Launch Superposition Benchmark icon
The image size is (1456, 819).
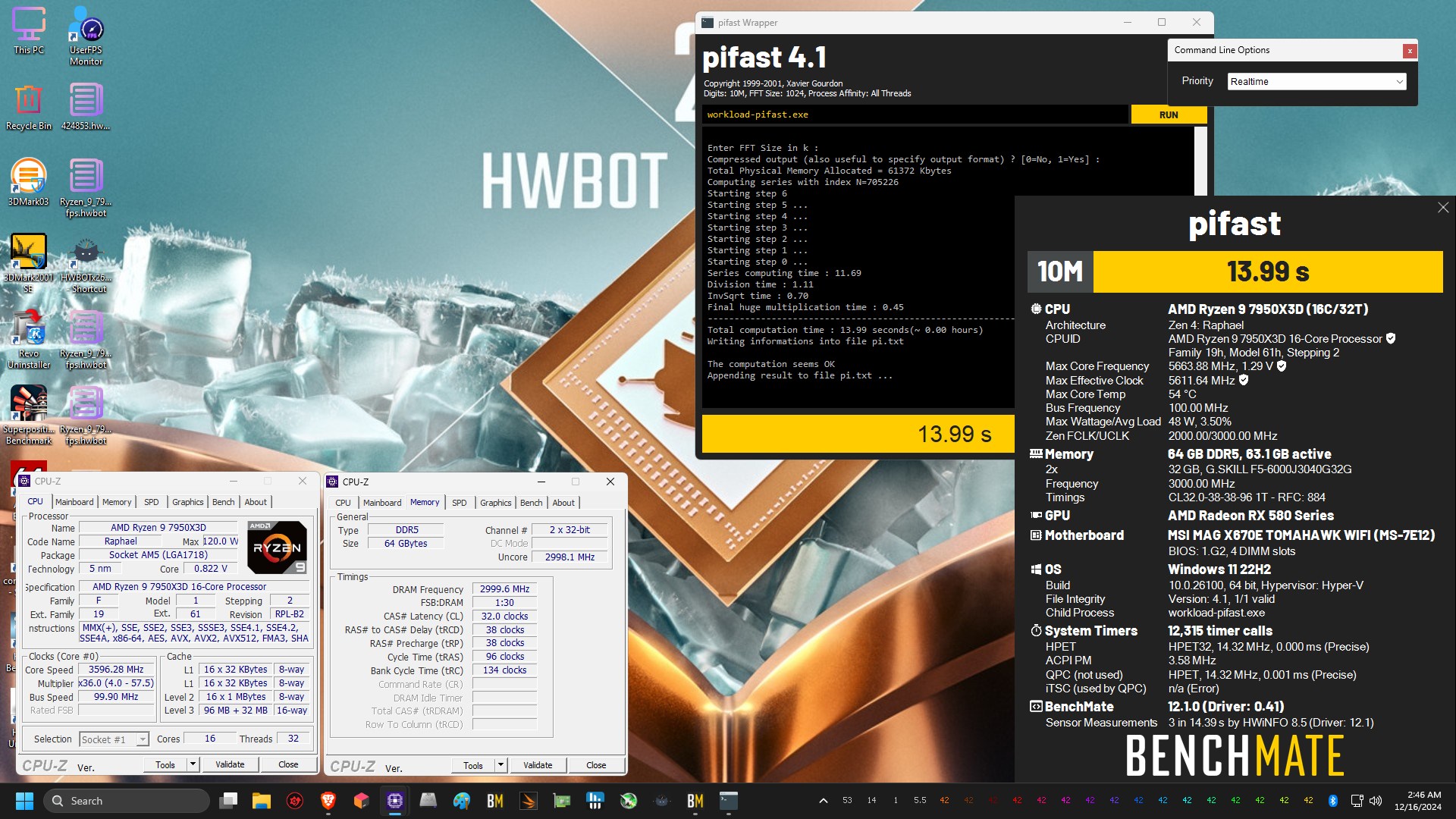click(x=29, y=414)
